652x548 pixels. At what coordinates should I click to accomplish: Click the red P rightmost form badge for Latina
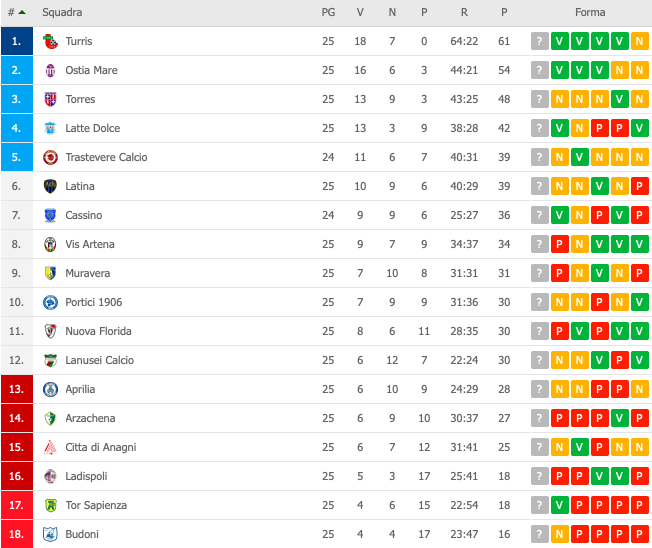pos(640,186)
